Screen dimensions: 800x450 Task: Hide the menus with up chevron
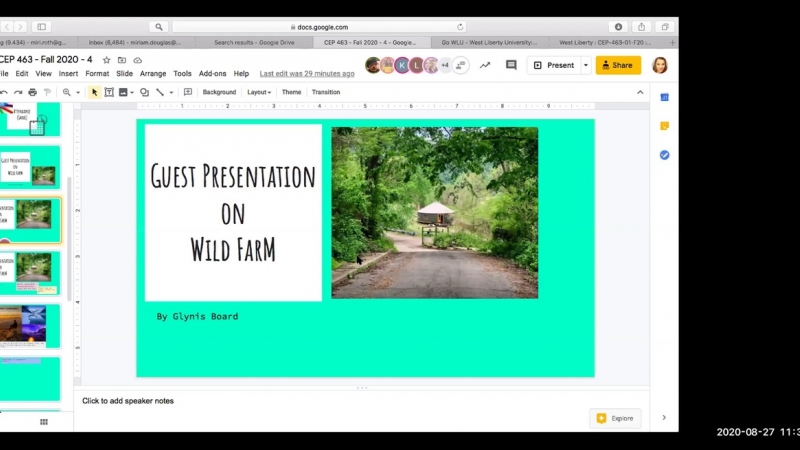(x=641, y=92)
